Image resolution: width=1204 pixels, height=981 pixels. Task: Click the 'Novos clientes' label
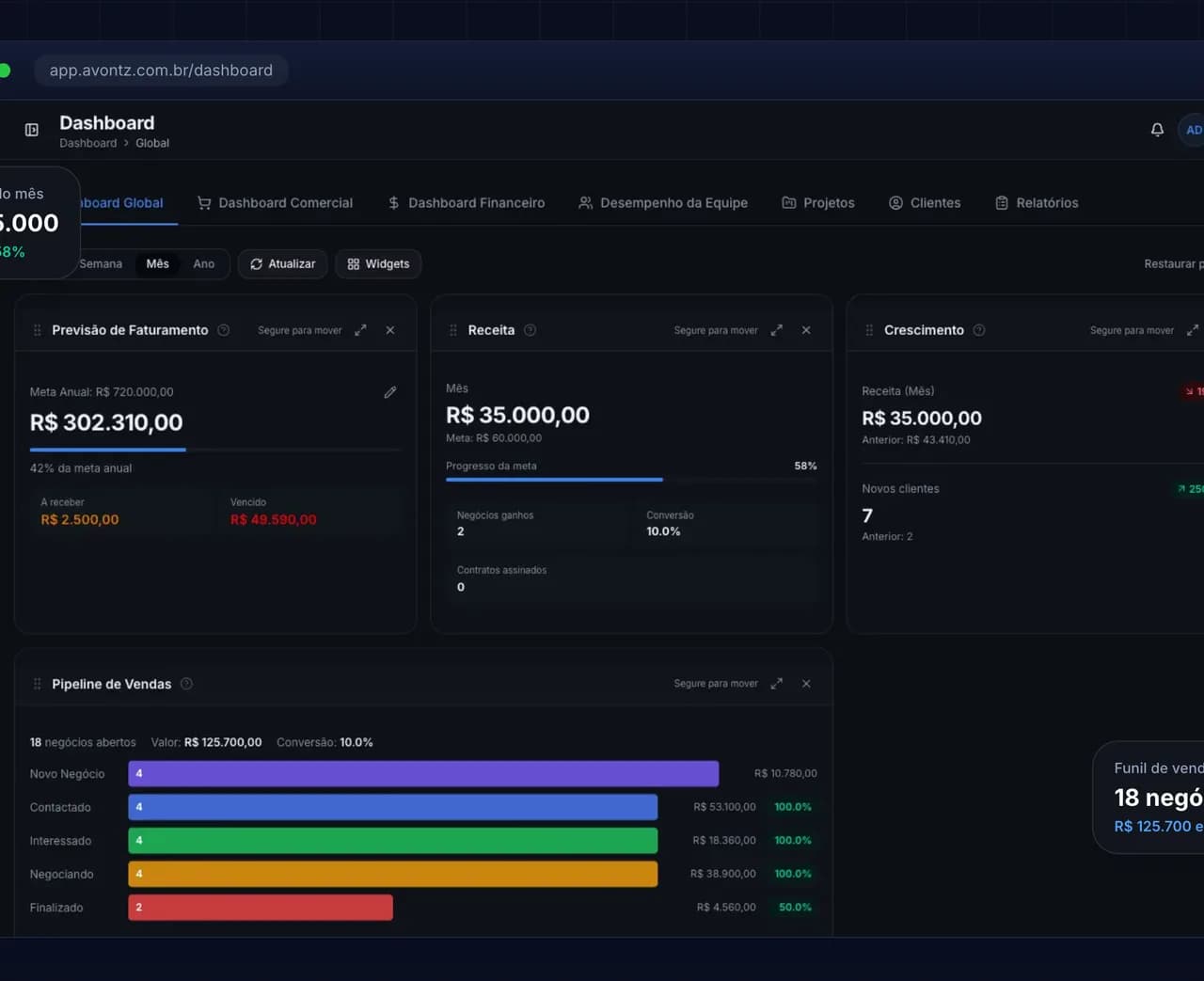(x=900, y=489)
